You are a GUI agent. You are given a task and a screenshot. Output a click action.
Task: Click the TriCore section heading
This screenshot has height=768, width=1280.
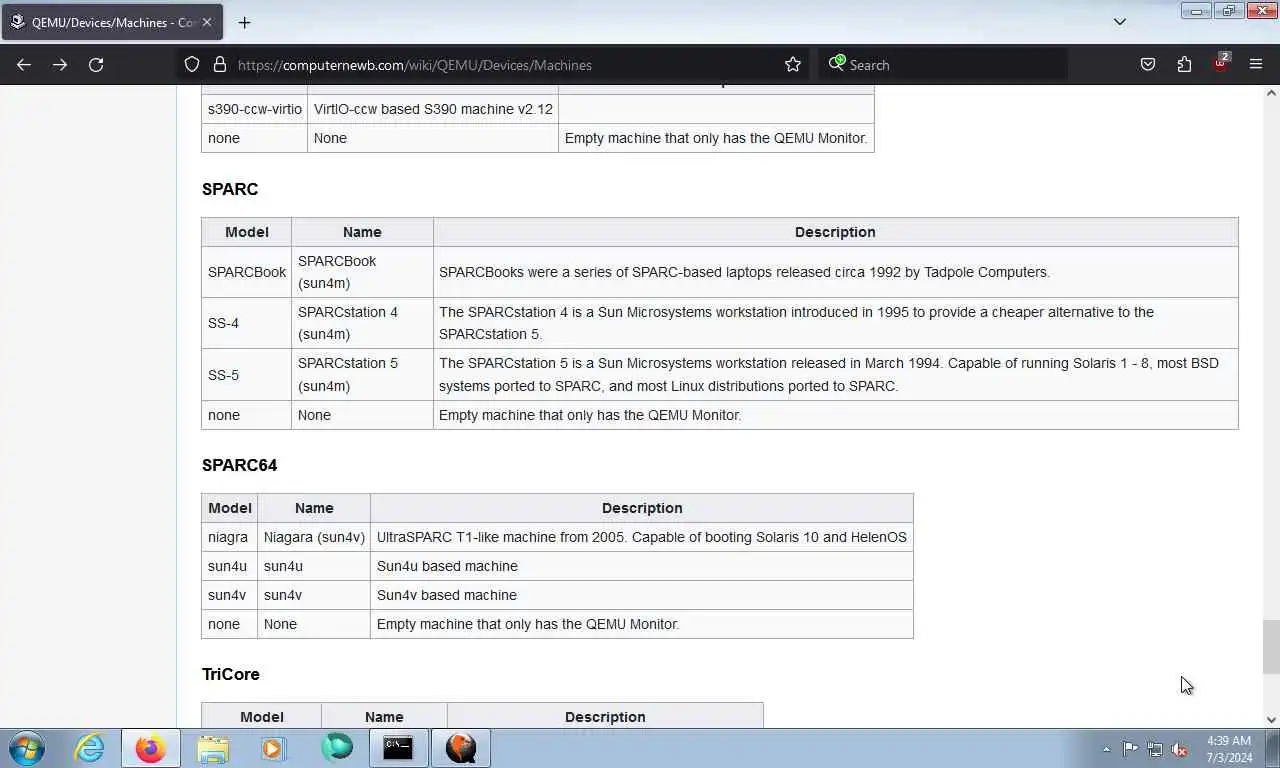(x=231, y=674)
